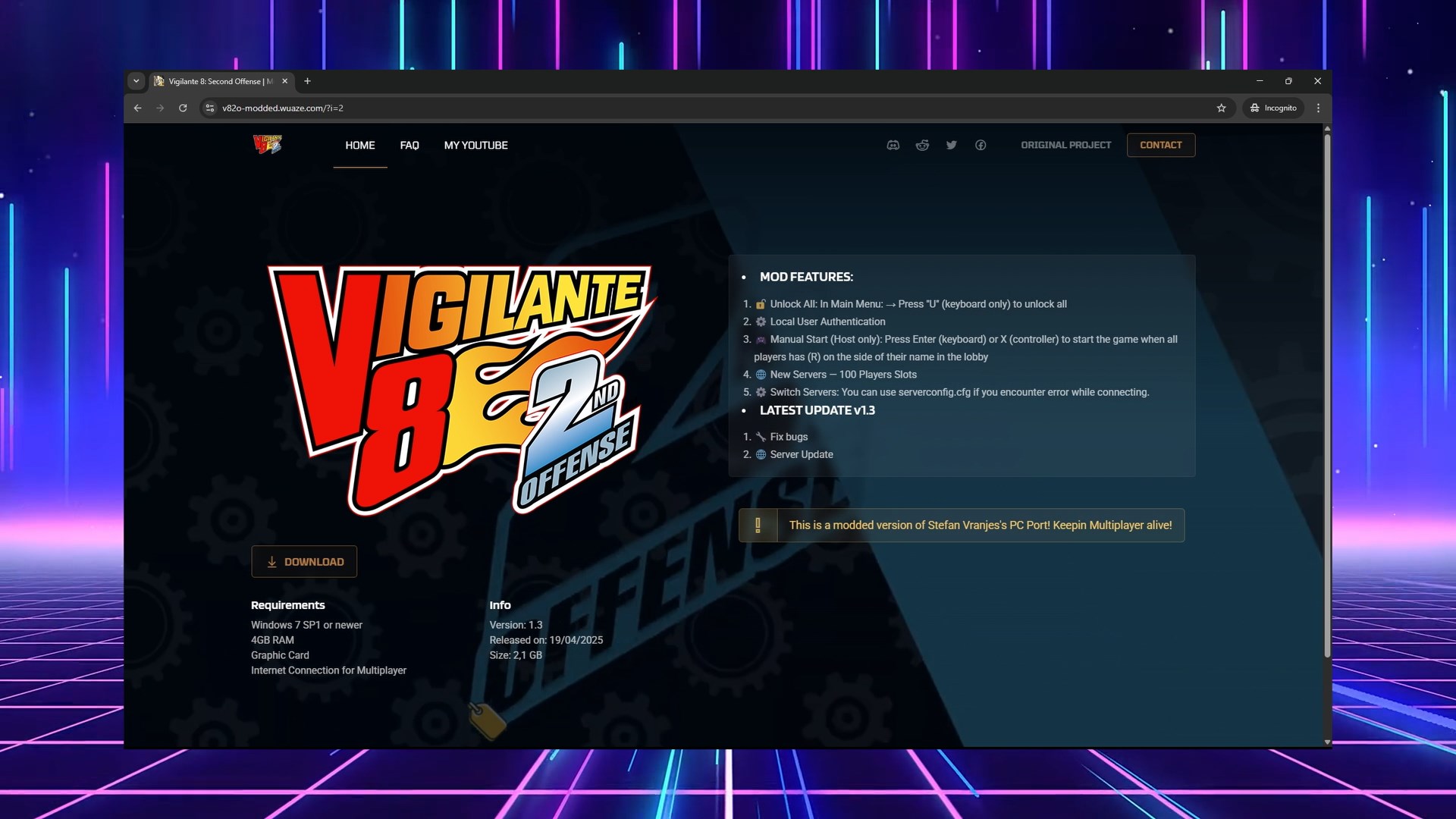Click the CONTACT button
The height and width of the screenshot is (819, 1456).
[x=1160, y=145]
